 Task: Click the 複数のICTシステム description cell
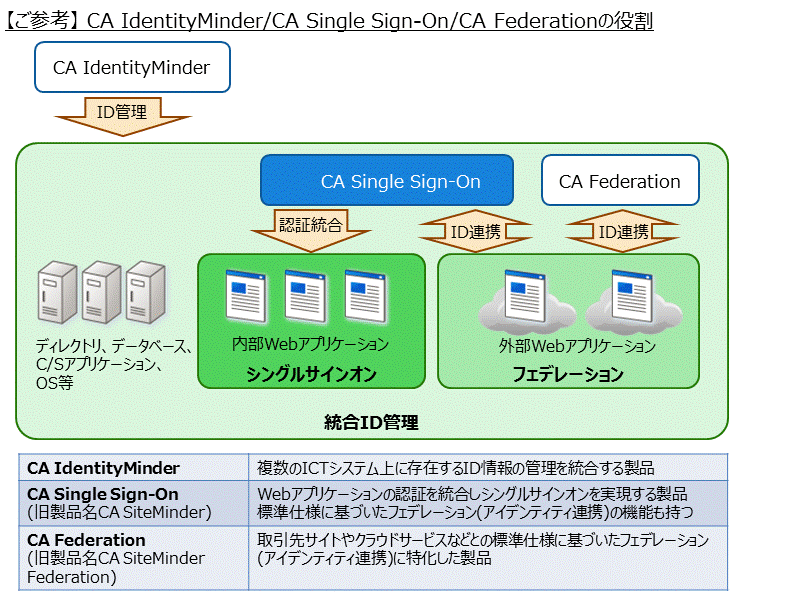pyautogui.click(x=488, y=467)
